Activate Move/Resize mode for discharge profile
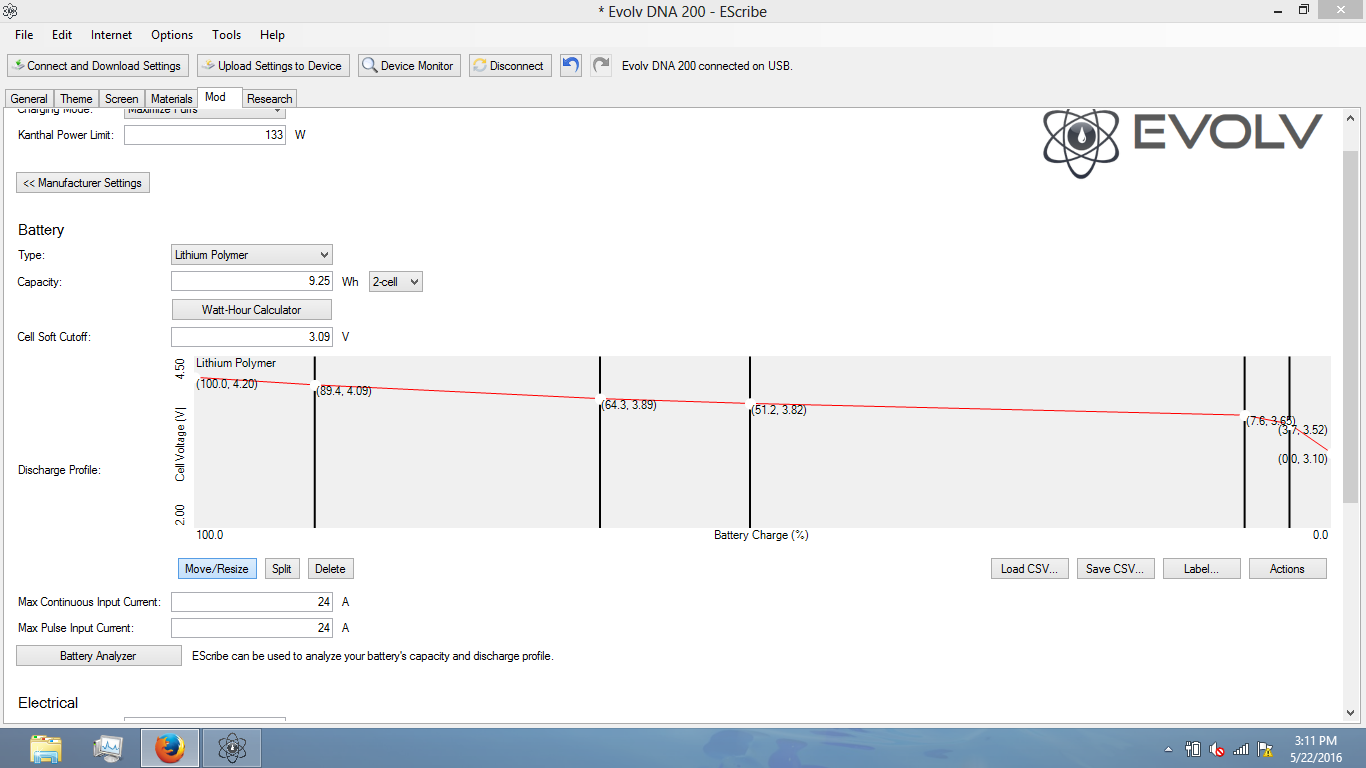 [217, 569]
